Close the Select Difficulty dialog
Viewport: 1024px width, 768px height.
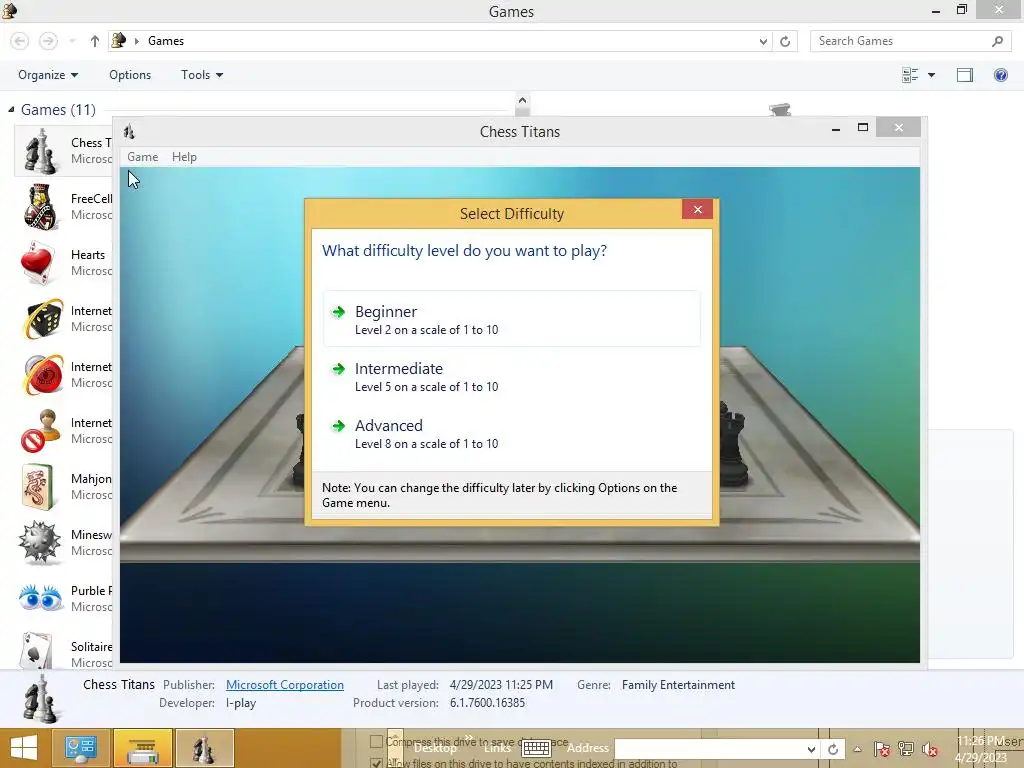tap(697, 210)
